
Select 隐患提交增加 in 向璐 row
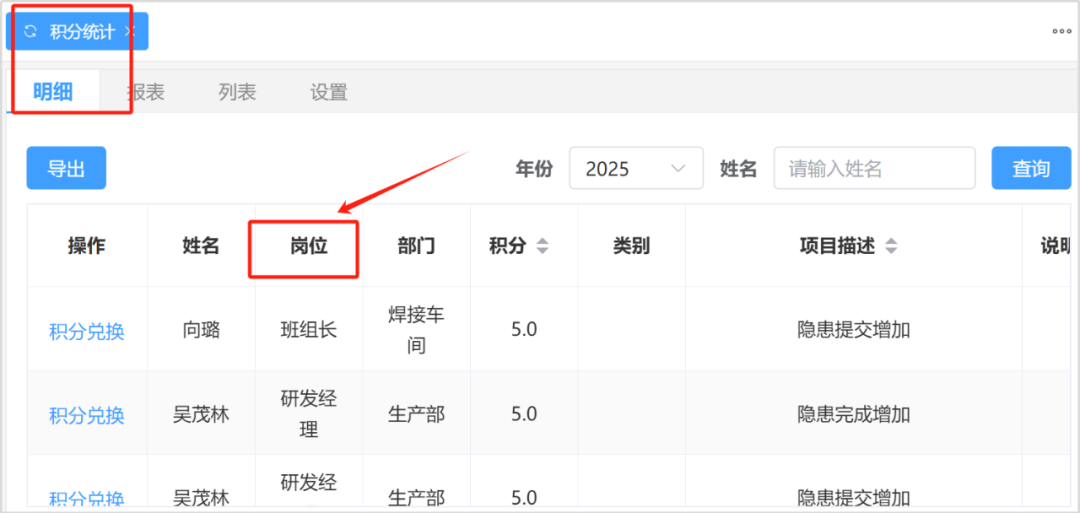pyautogui.click(x=854, y=330)
